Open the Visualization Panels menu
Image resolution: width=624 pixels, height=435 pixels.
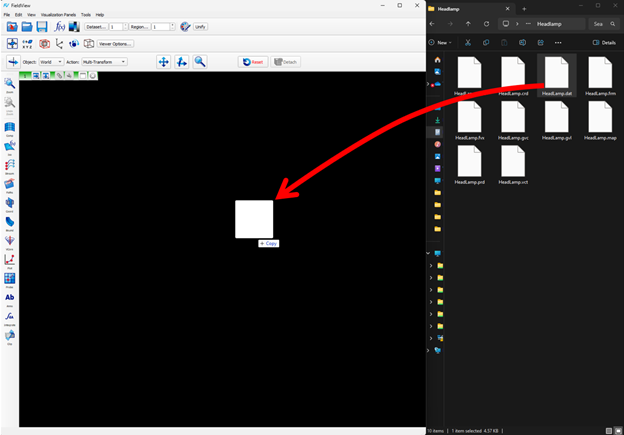58,15
